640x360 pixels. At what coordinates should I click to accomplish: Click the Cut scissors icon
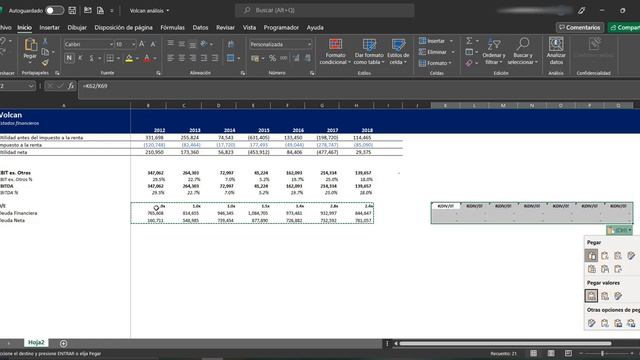(45, 41)
